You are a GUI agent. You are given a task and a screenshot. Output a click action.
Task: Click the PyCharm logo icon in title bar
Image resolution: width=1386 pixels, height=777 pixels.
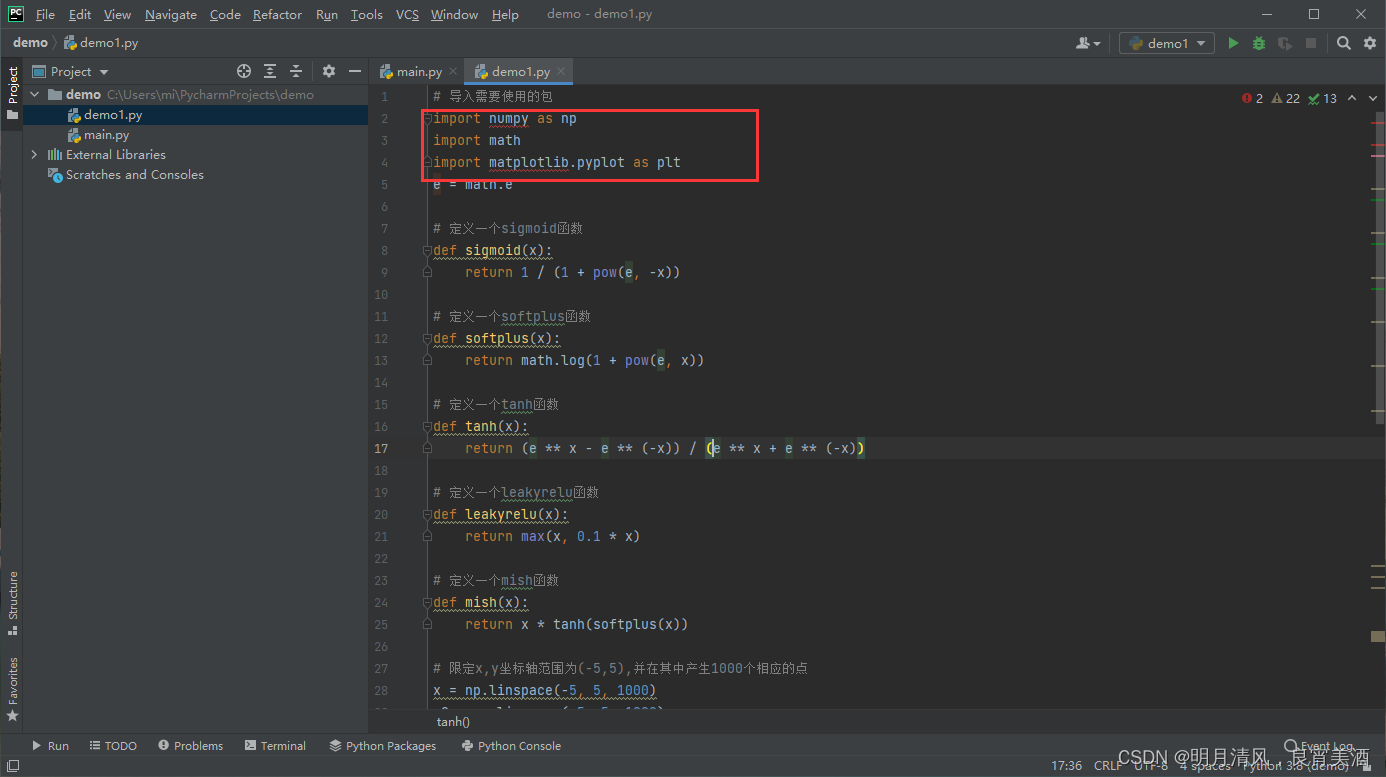(15, 14)
